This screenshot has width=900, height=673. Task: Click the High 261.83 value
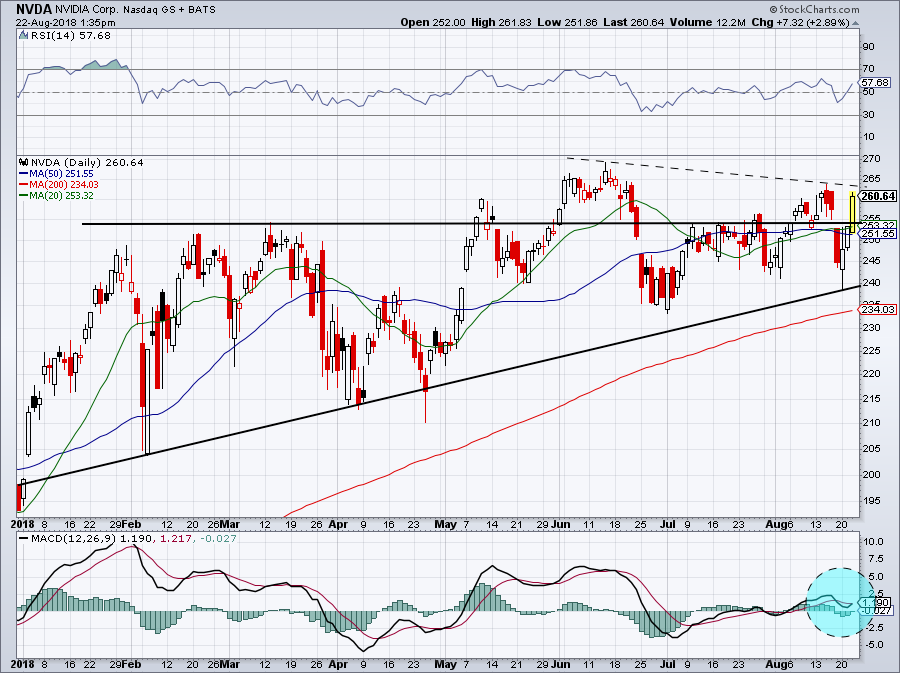pyautogui.click(x=502, y=22)
